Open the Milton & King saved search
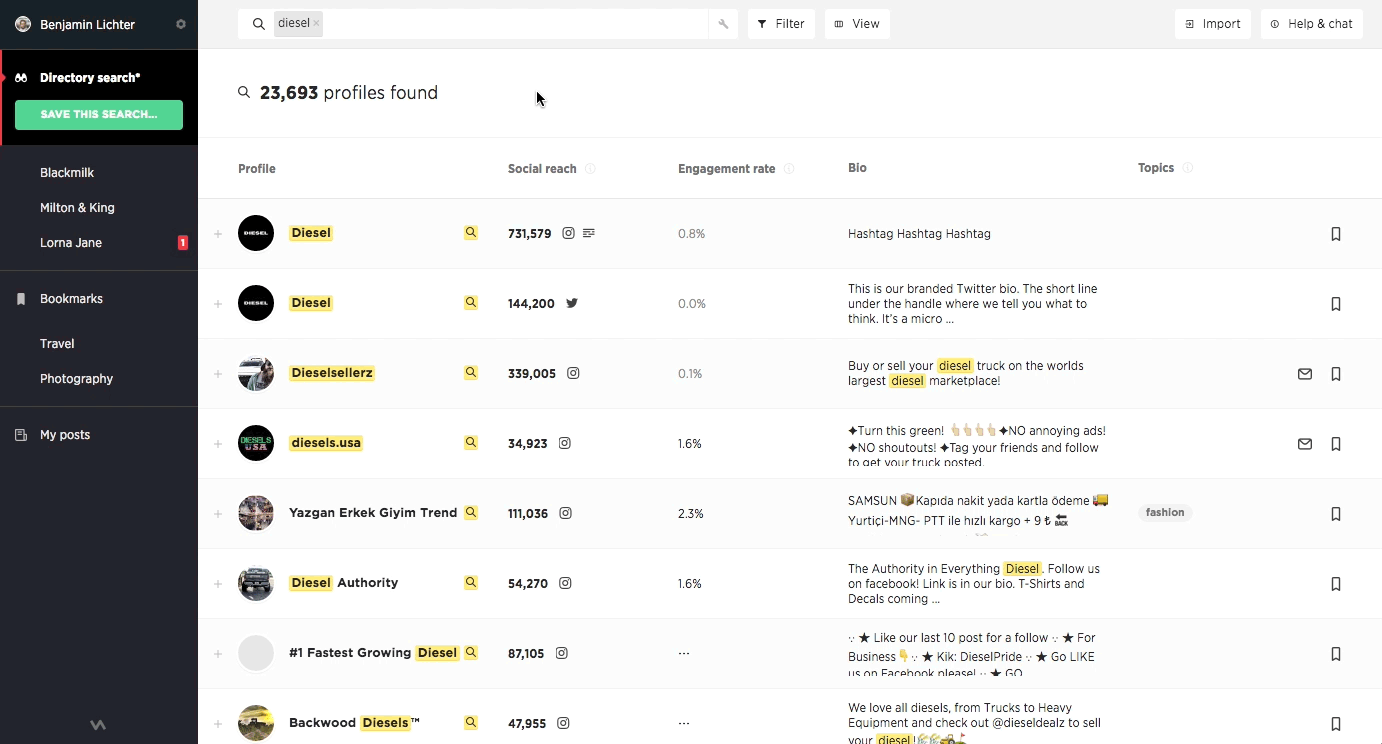This screenshot has width=1382, height=744. (77, 208)
